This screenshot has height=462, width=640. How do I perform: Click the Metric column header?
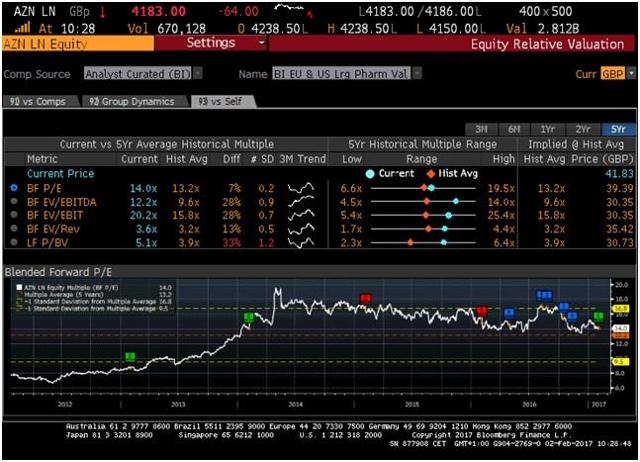(x=42, y=159)
